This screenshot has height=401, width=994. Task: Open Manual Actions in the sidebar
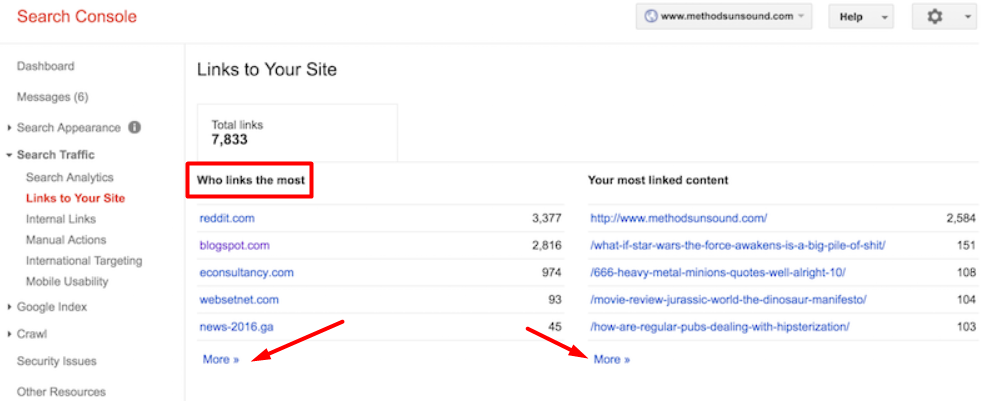pyautogui.click(x=66, y=240)
